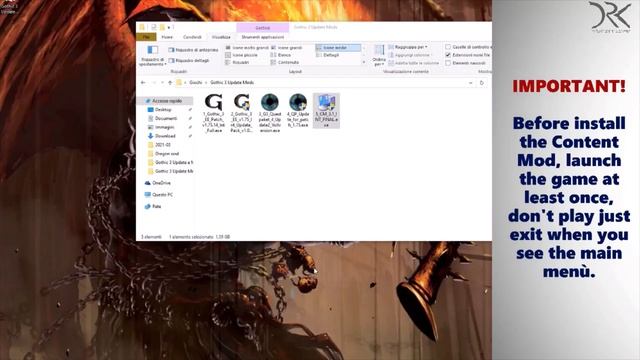Select the 2_Gothic_3 Update Pack exe file
Screen dimensions: 640x360
241,113
